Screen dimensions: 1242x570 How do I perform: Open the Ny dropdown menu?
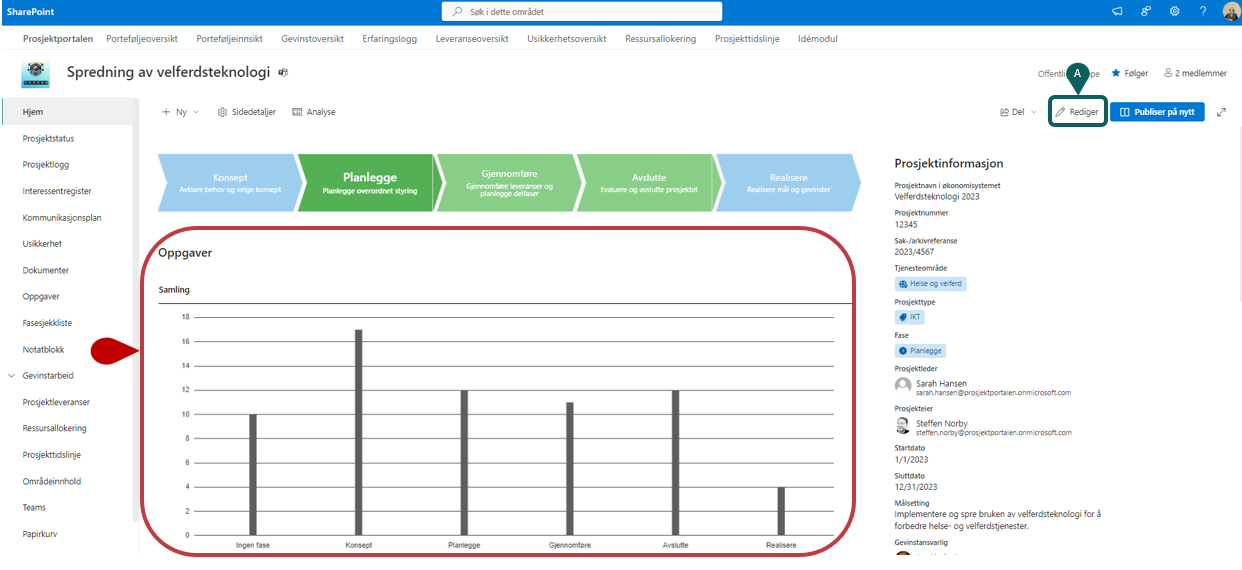coord(180,112)
